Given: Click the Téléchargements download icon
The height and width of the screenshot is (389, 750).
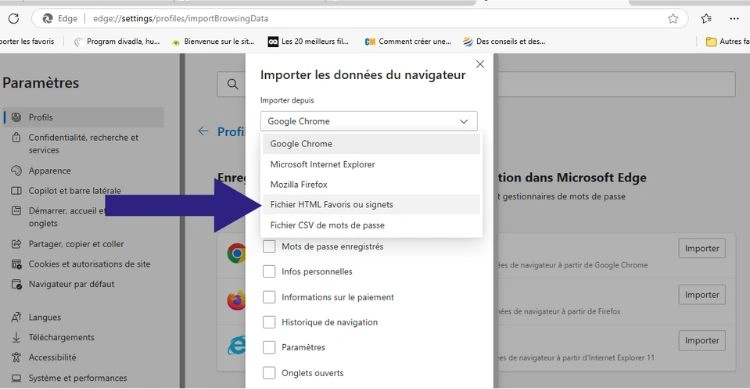Looking at the screenshot, I should 16,337.
